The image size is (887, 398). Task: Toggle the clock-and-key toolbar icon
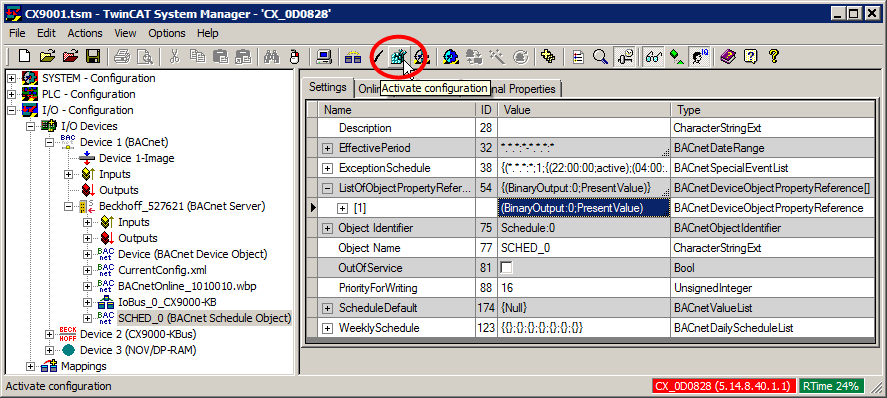(x=625, y=56)
